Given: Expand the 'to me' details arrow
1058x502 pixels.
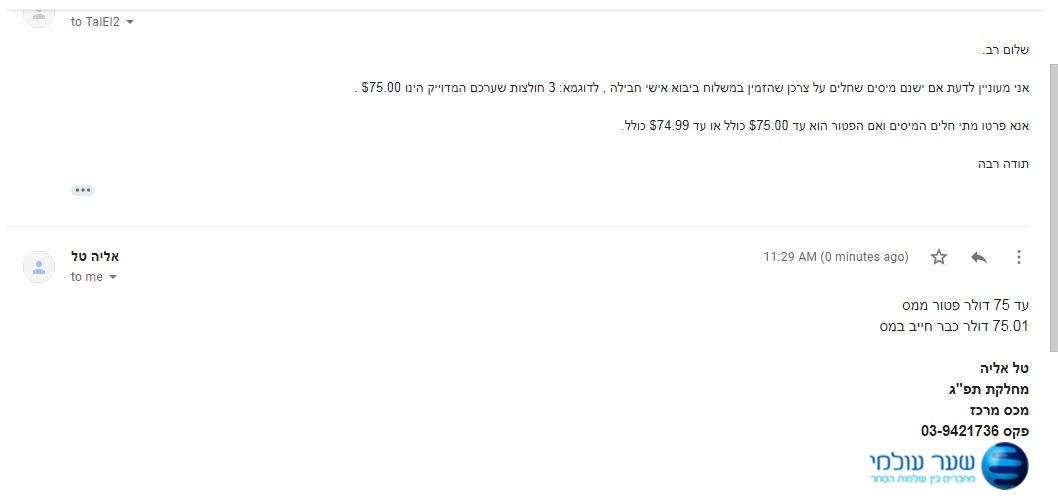Looking at the screenshot, I should point(112,277).
